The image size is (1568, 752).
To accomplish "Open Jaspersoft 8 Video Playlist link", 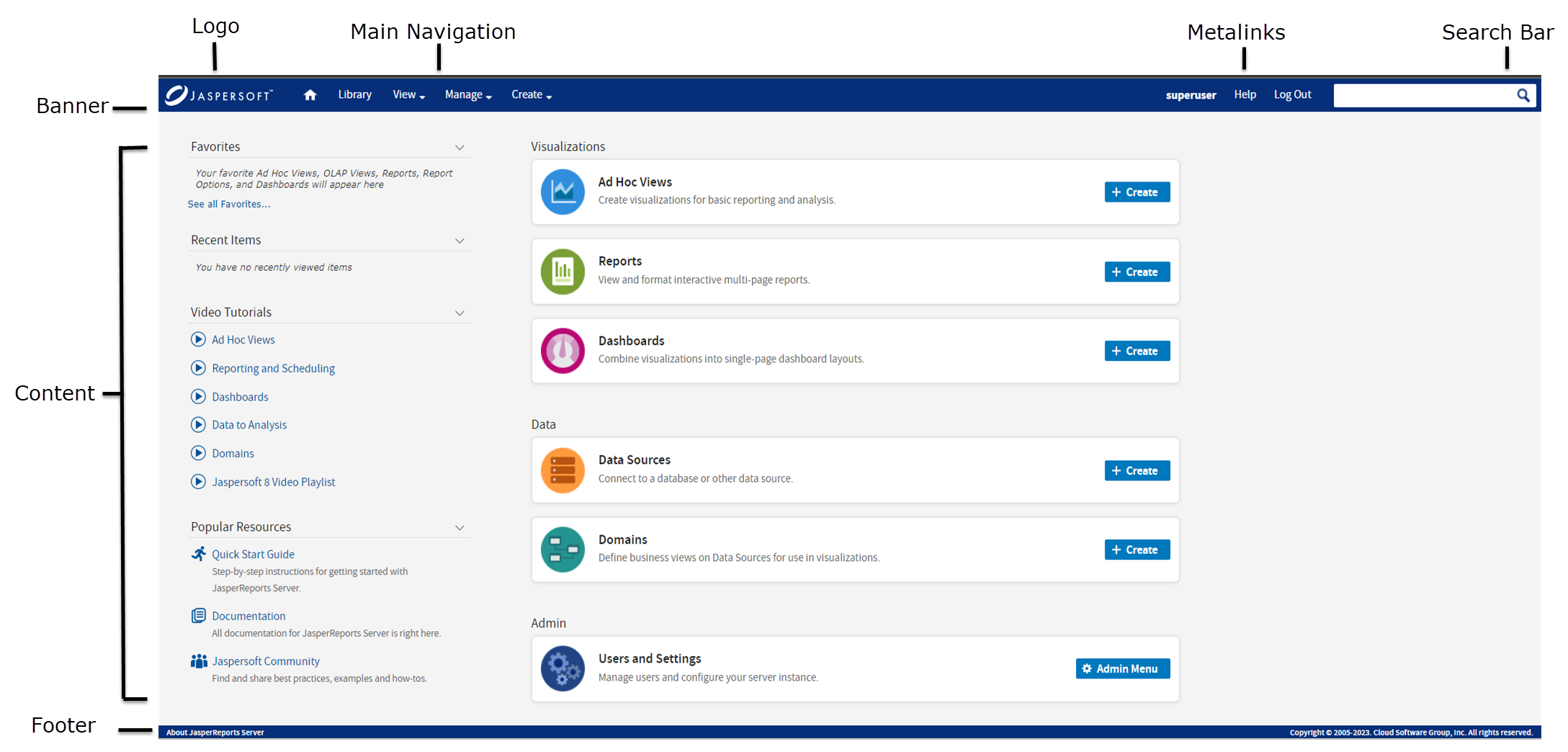I will [x=273, y=482].
